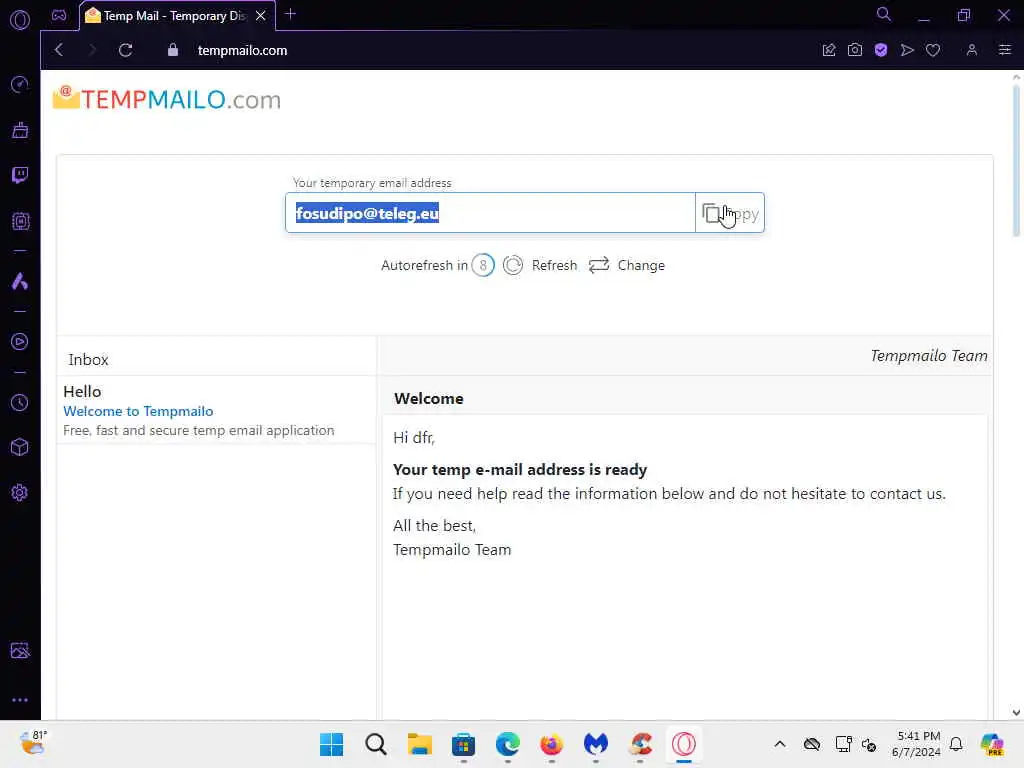Add page to bookmarks heart icon

coord(933,50)
